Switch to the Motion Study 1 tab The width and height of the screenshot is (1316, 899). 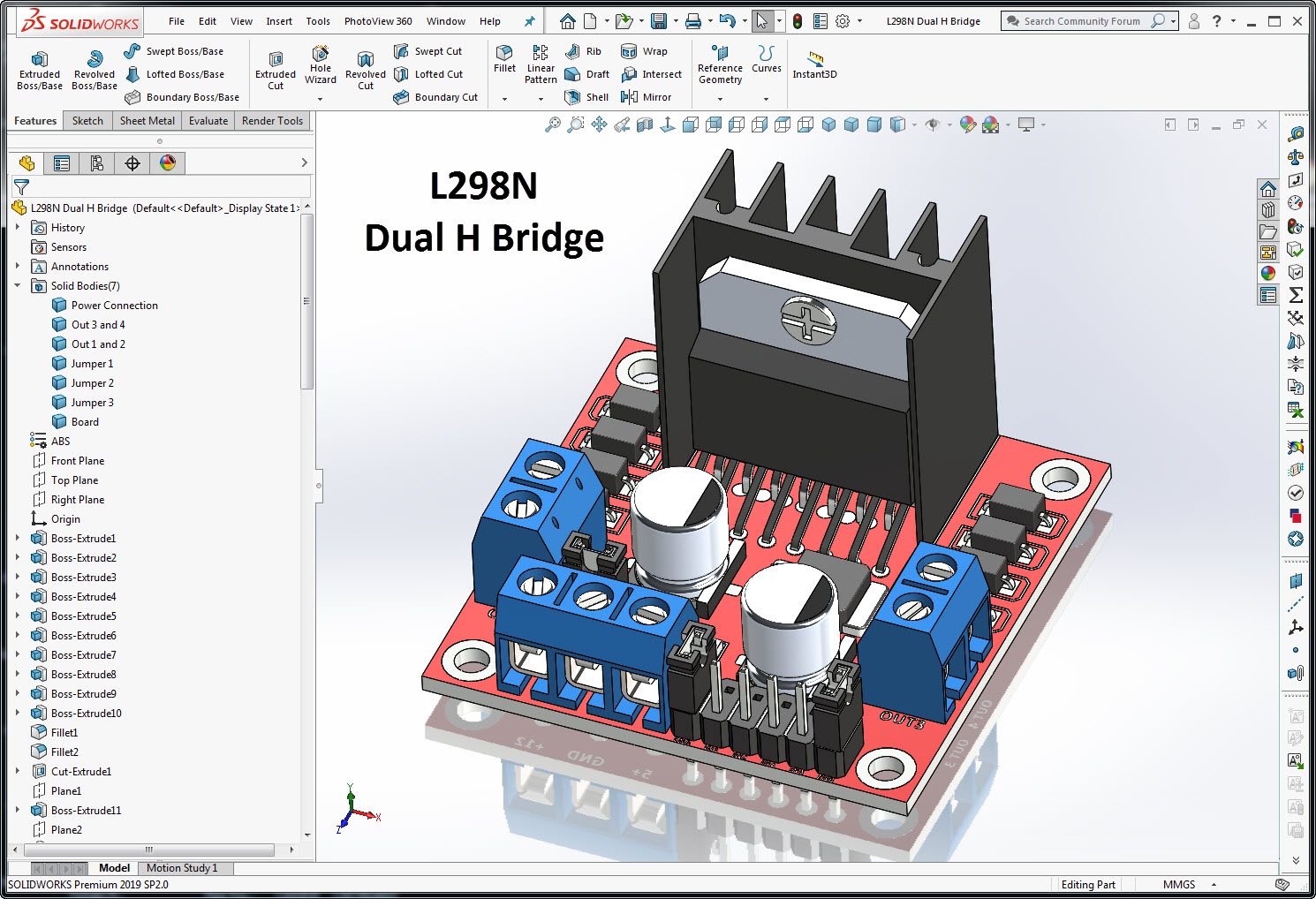click(x=182, y=868)
